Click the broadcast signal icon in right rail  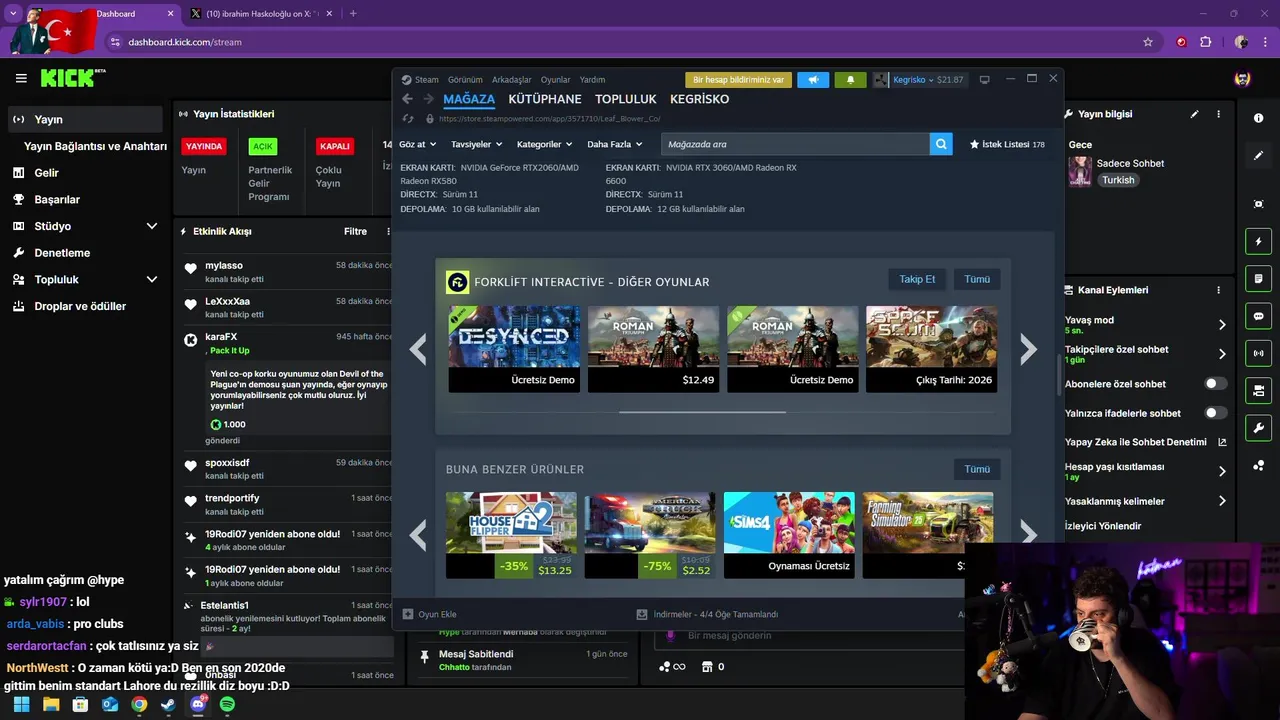[1258, 353]
